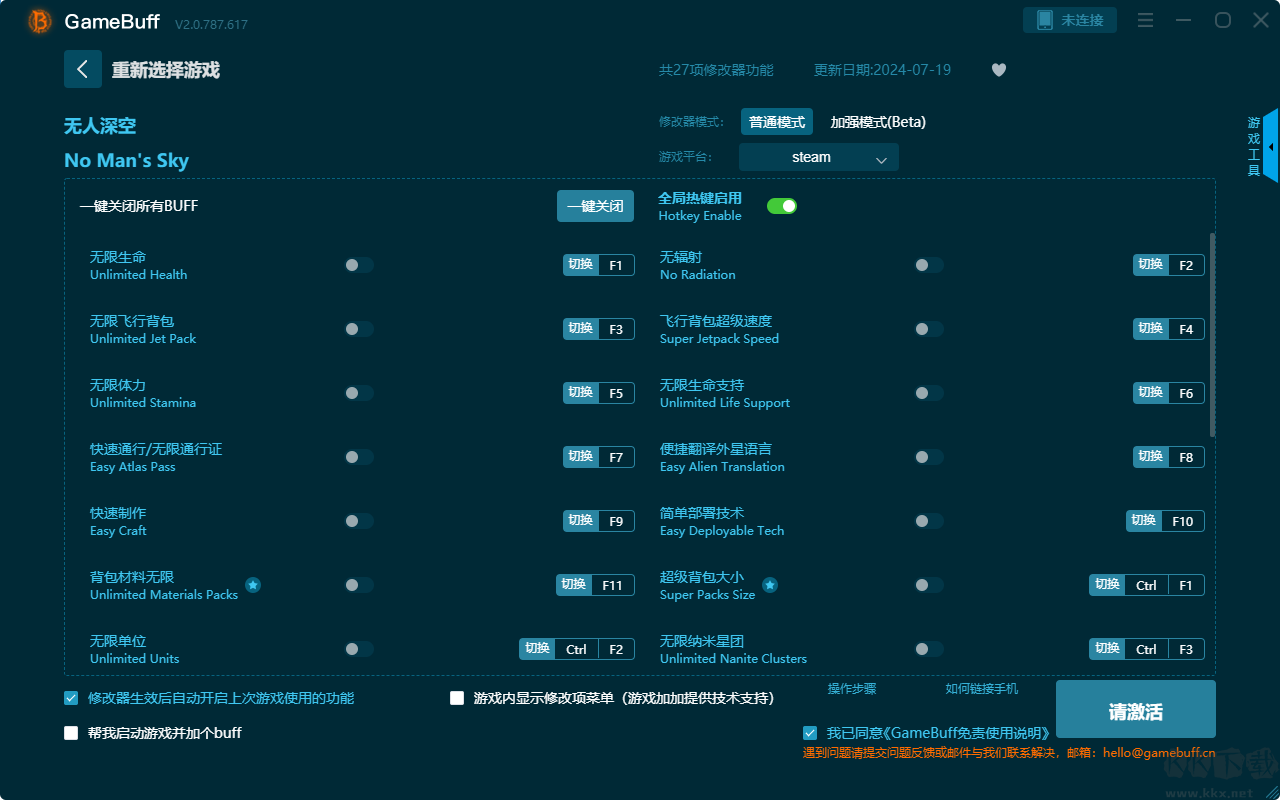Click the hello@gamebuff.cn email notice text
The height and width of the screenshot is (800, 1280).
pos(1009,753)
